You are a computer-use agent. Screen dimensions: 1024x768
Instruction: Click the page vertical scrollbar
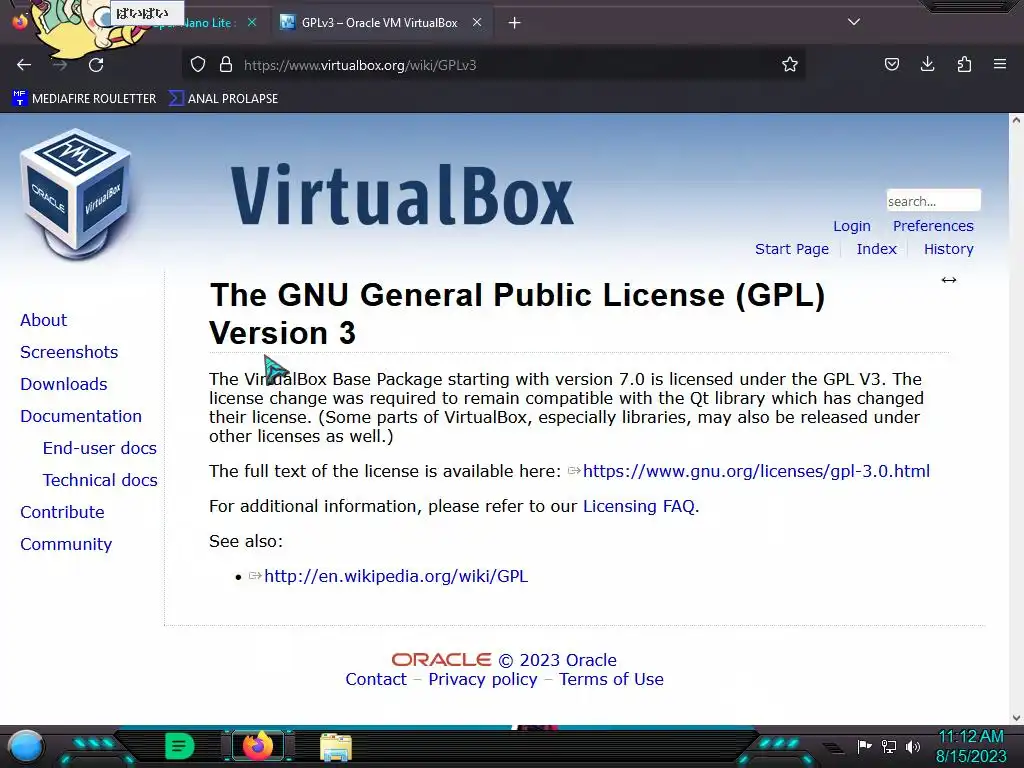click(x=1016, y=418)
